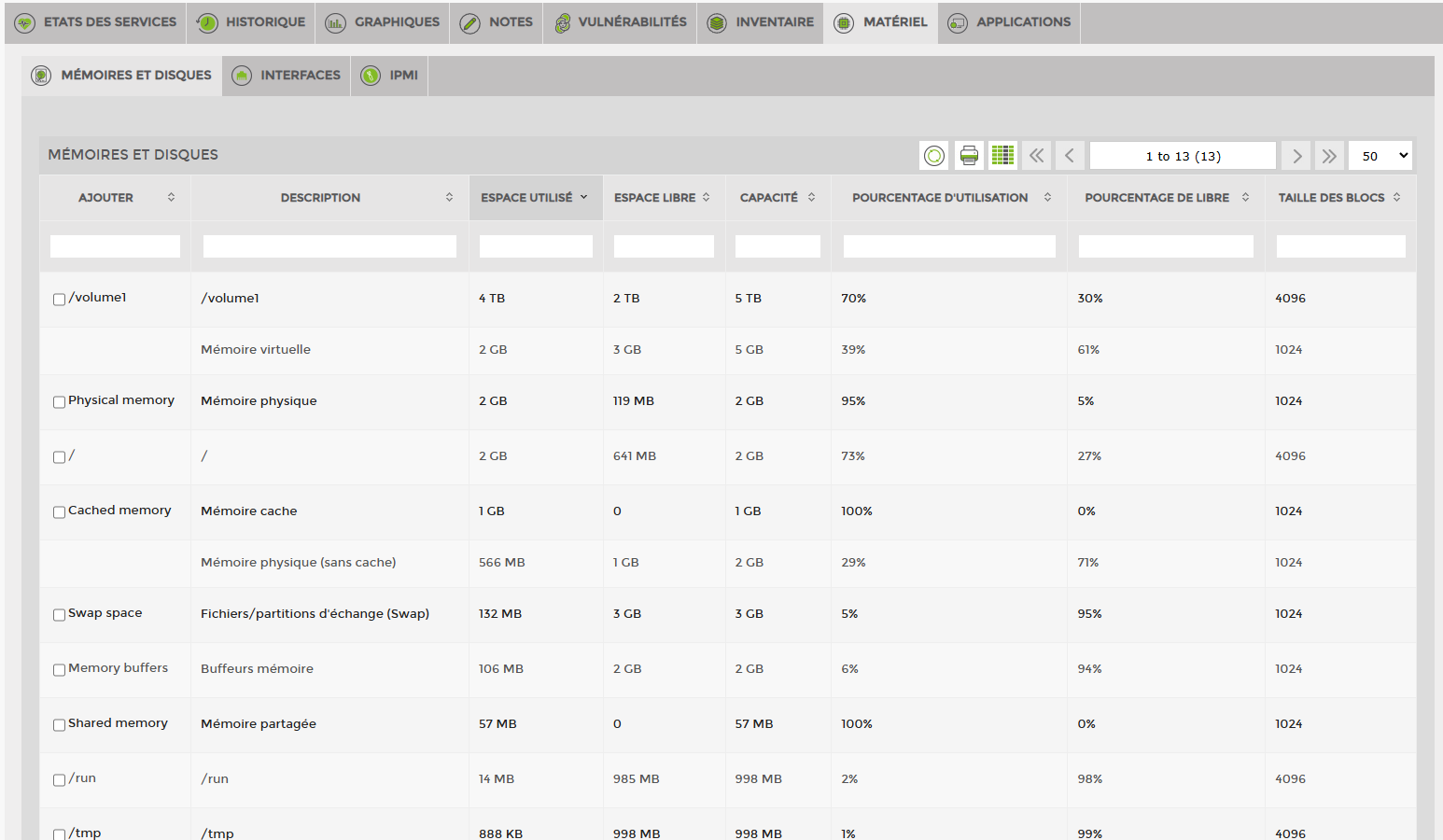Click the Espace libre filter field
Viewport: 1443px width, 840px height.
(664, 246)
